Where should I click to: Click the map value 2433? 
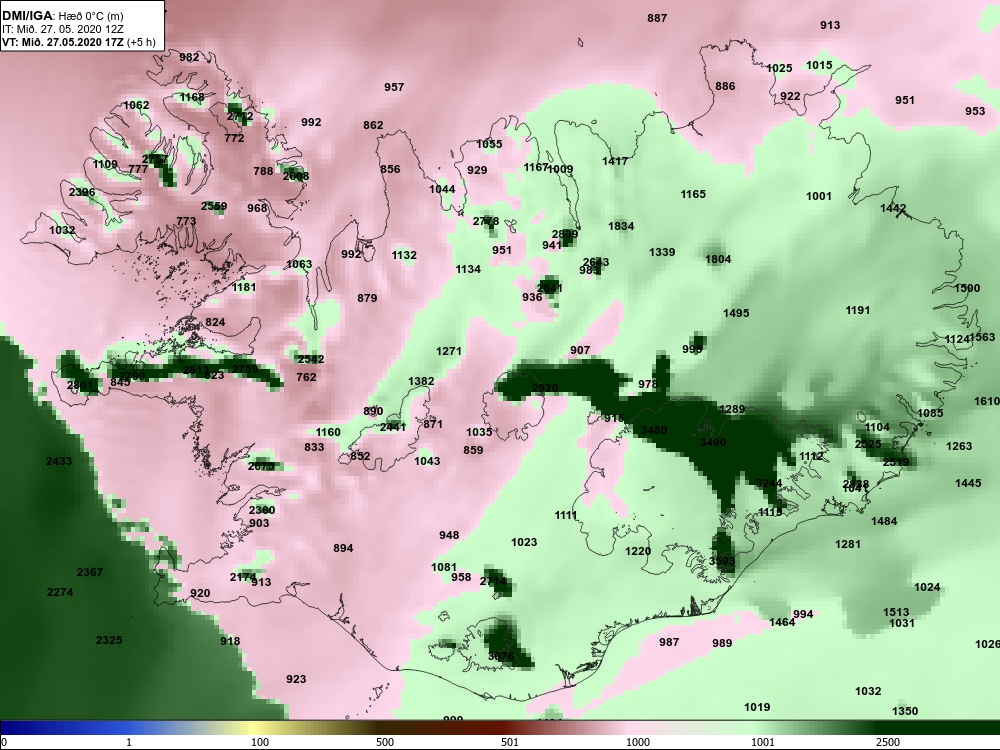point(59,461)
